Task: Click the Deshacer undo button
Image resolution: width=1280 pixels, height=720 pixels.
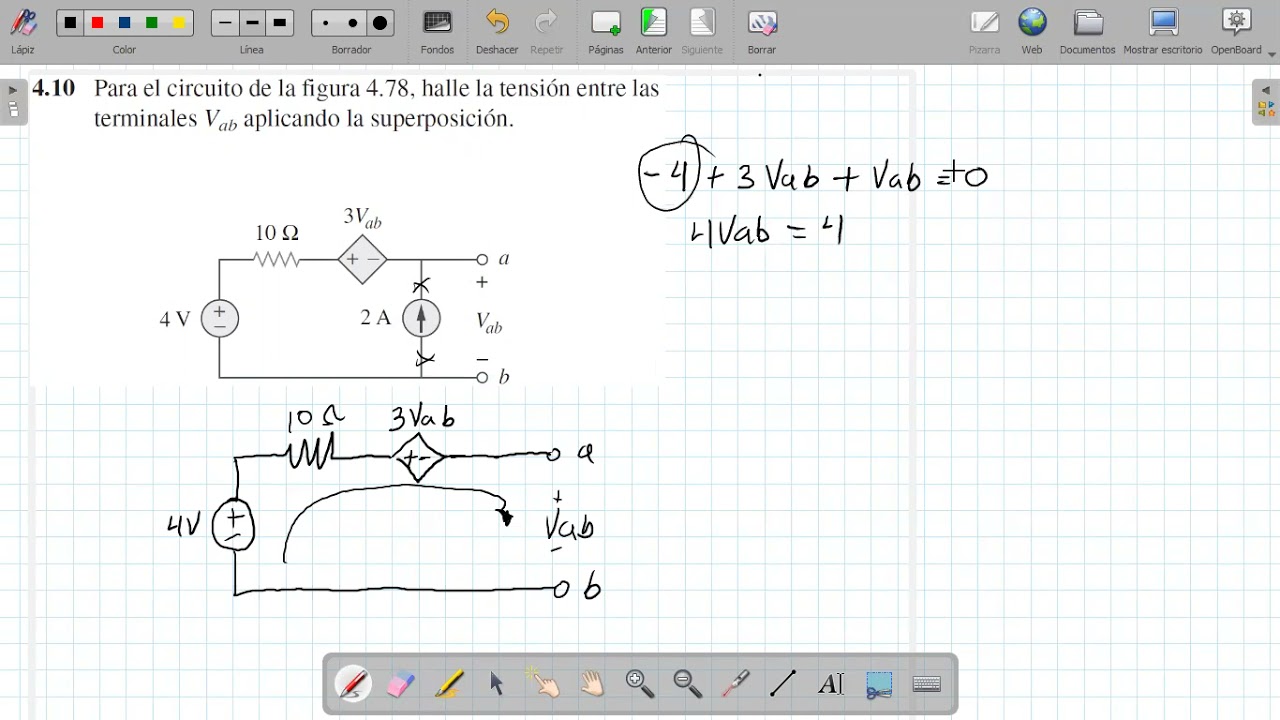Action: [x=497, y=30]
